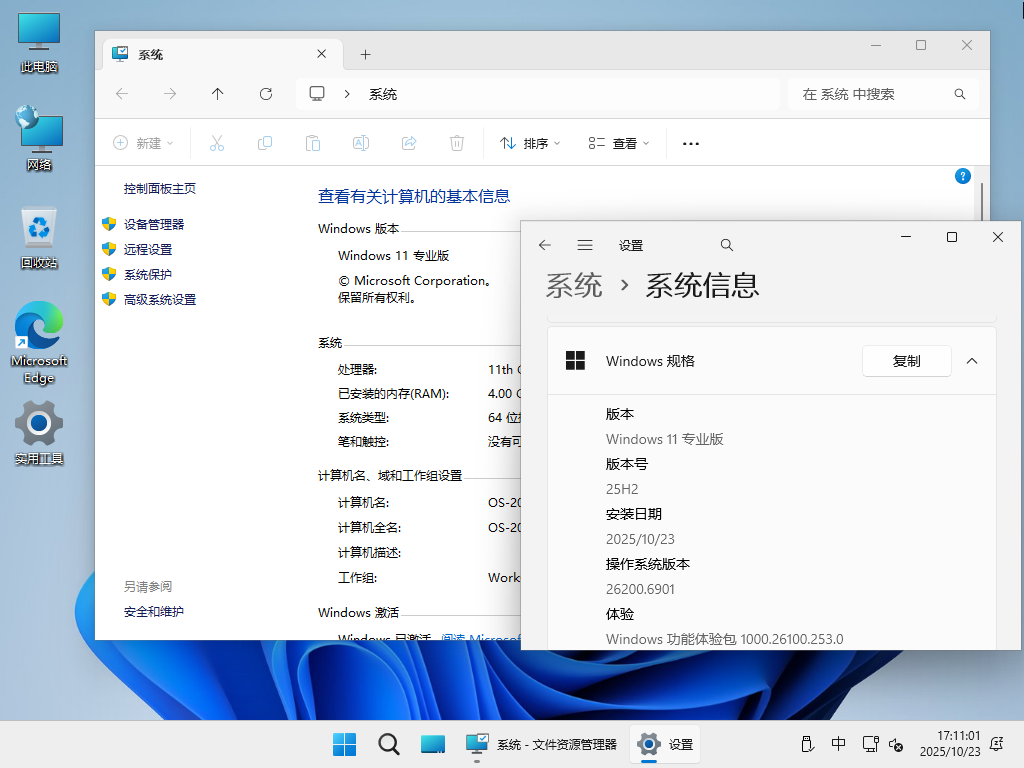Open the Settings navigation hamburger menu
Viewport: 1024px width, 768px height.
[x=585, y=244]
